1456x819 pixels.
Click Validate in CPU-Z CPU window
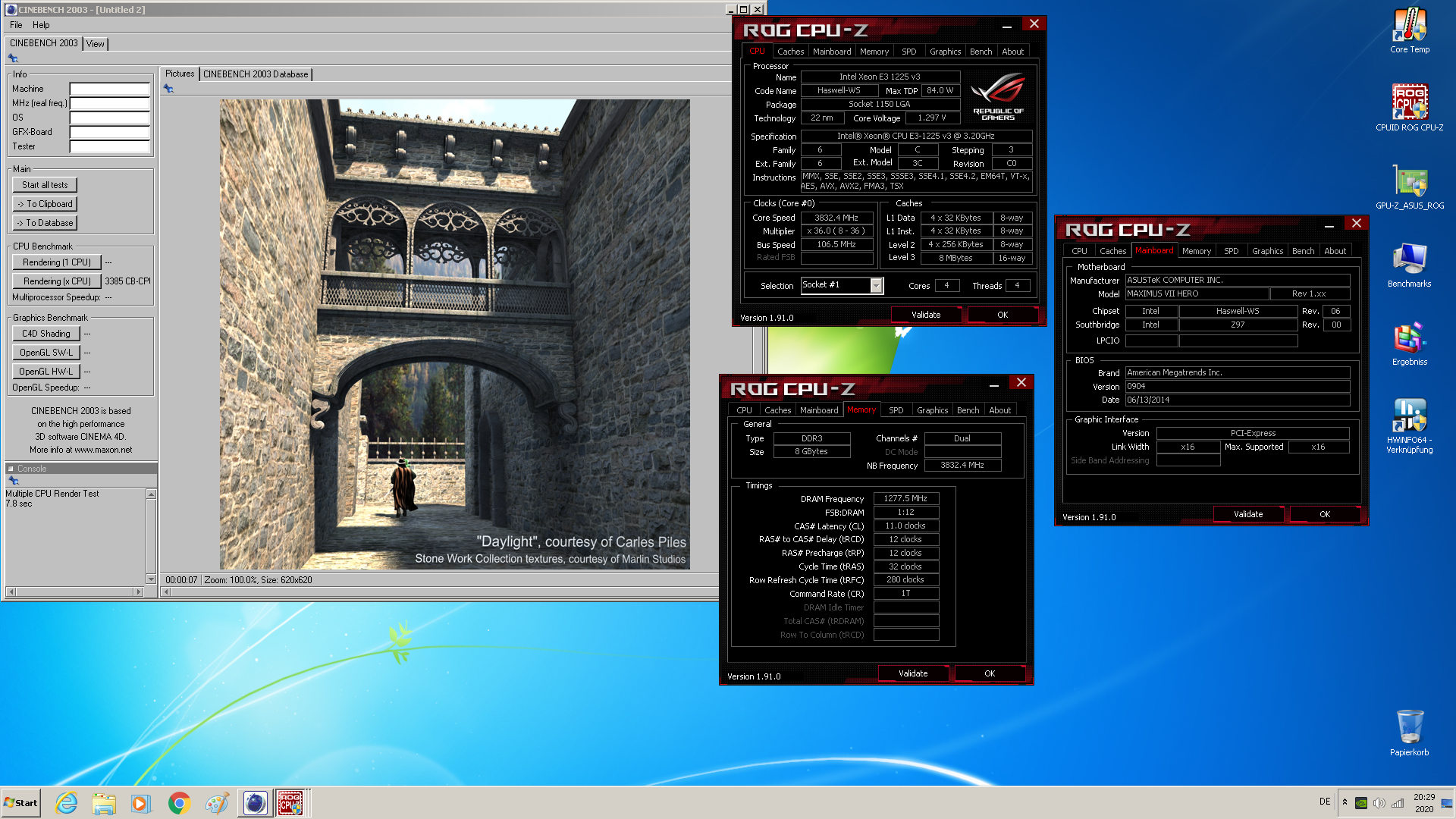[926, 315]
